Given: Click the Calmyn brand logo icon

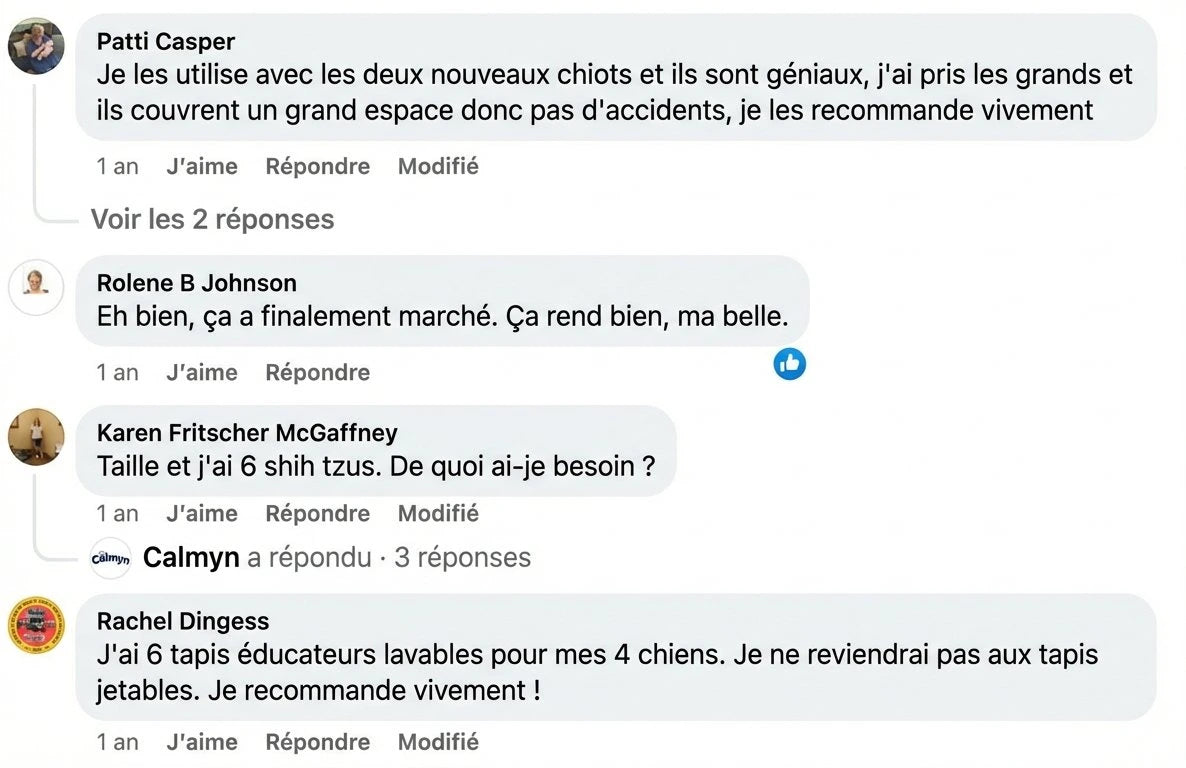Looking at the screenshot, I should tap(110, 558).
